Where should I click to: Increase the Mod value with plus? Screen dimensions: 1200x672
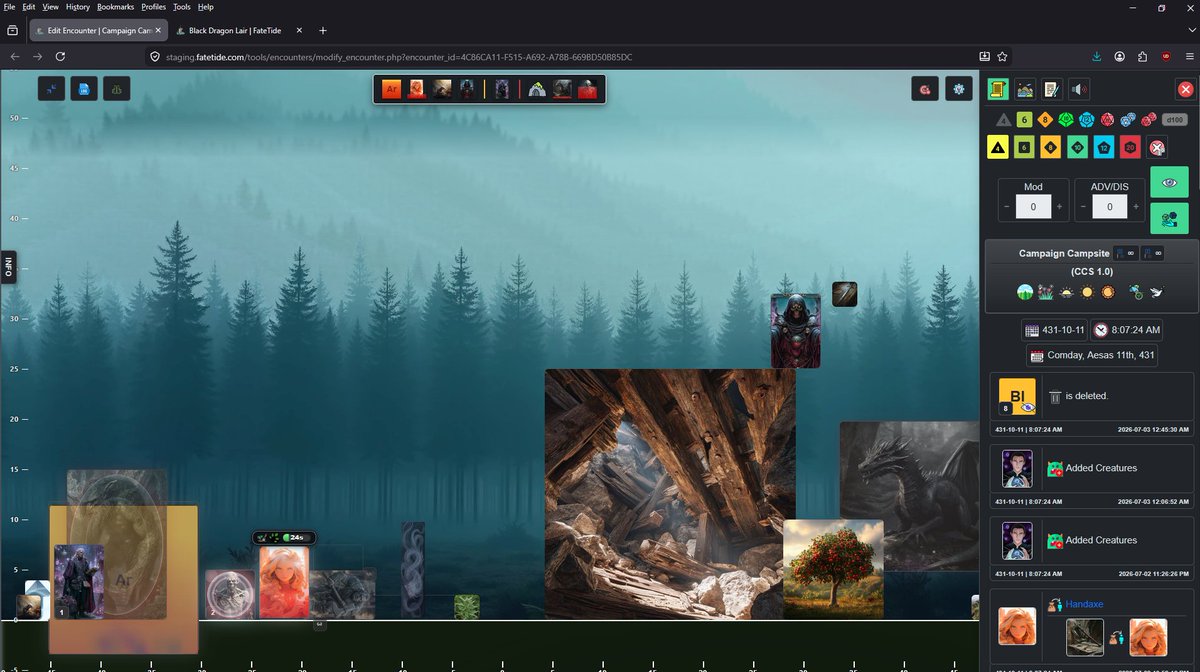pyautogui.click(x=1059, y=207)
